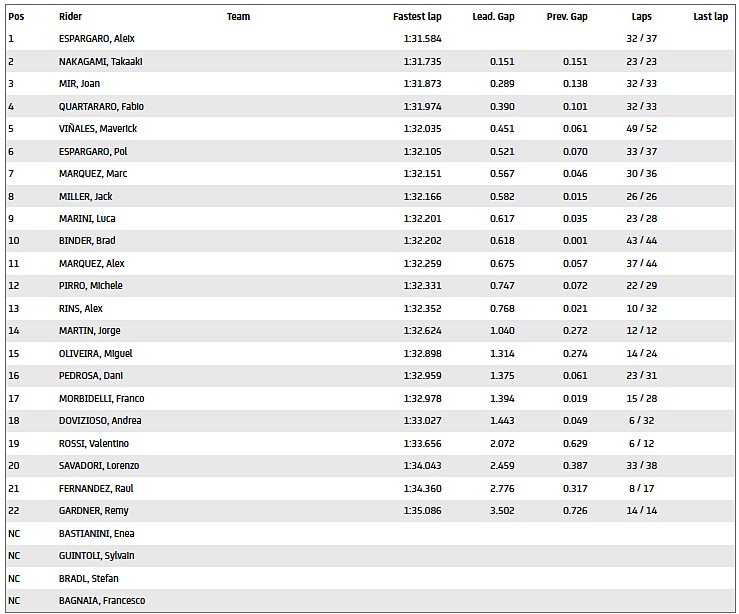Image resolution: width=739 pixels, height=614 pixels.
Task: Select the Fastest lap column header
Action: point(417,17)
